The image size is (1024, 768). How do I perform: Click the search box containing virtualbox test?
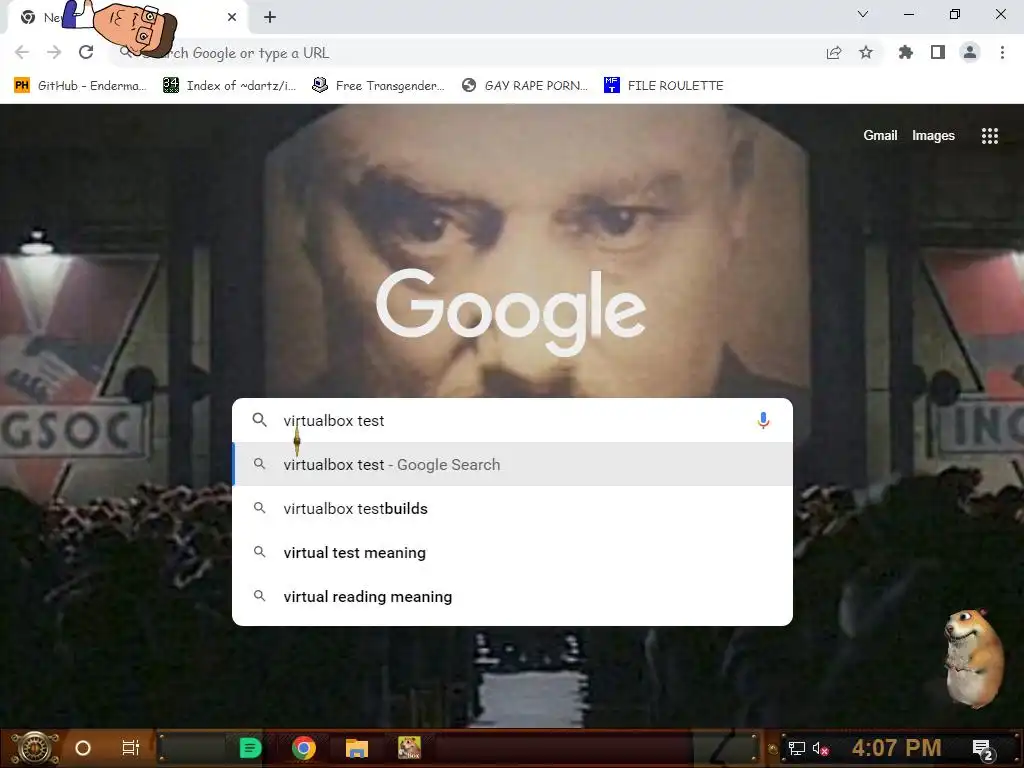[x=513, y=421]
